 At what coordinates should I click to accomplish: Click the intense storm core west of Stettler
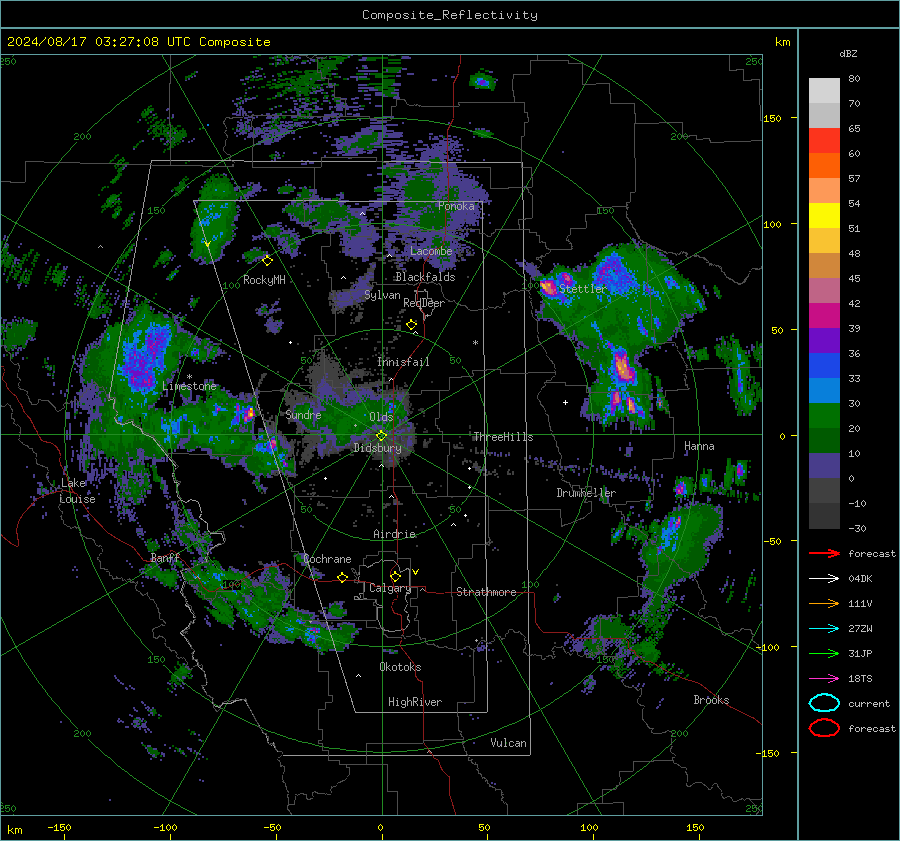click(549, 287)
